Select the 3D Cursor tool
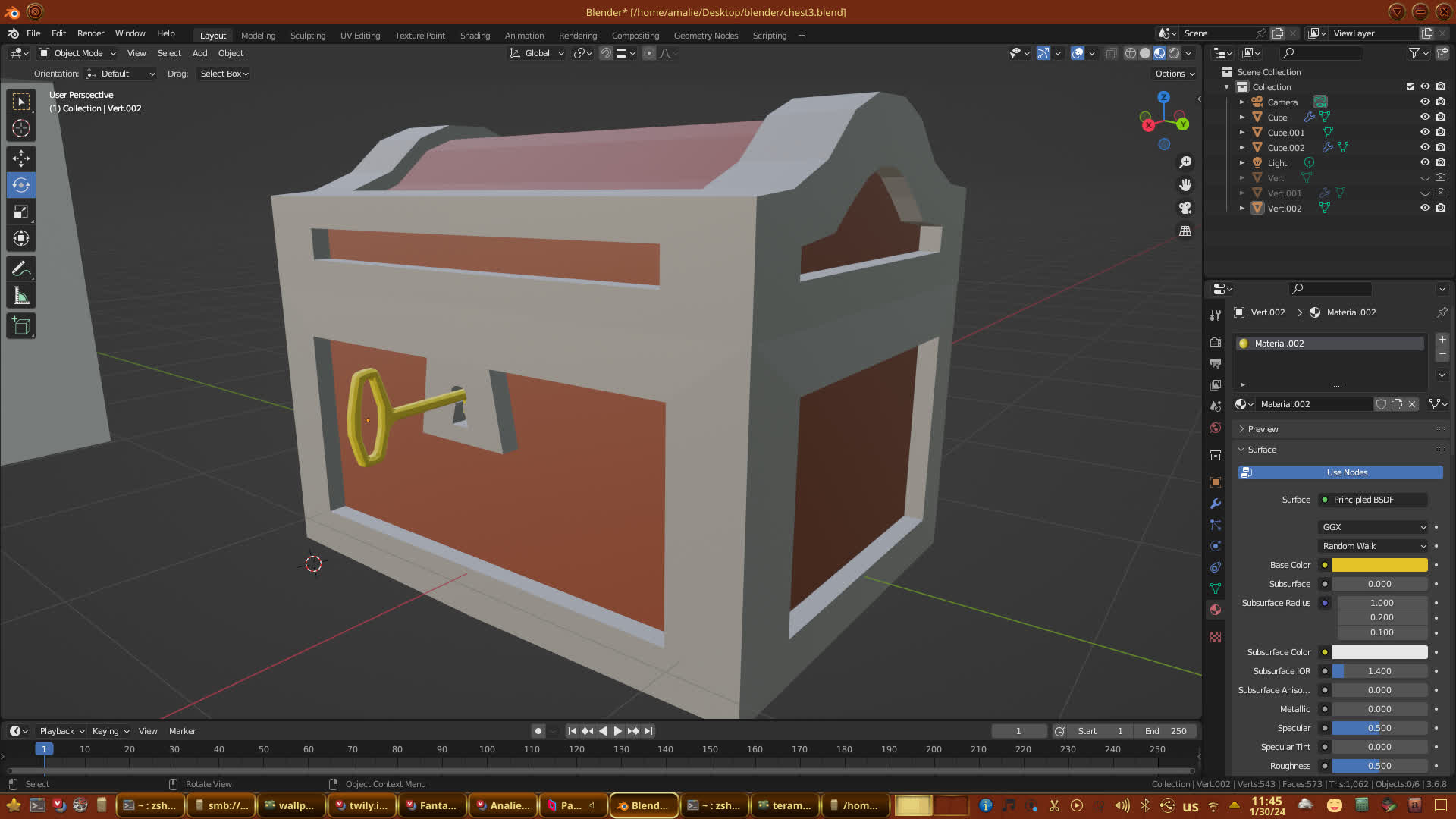Screen dimensions: 1456x819 (21, 128)
